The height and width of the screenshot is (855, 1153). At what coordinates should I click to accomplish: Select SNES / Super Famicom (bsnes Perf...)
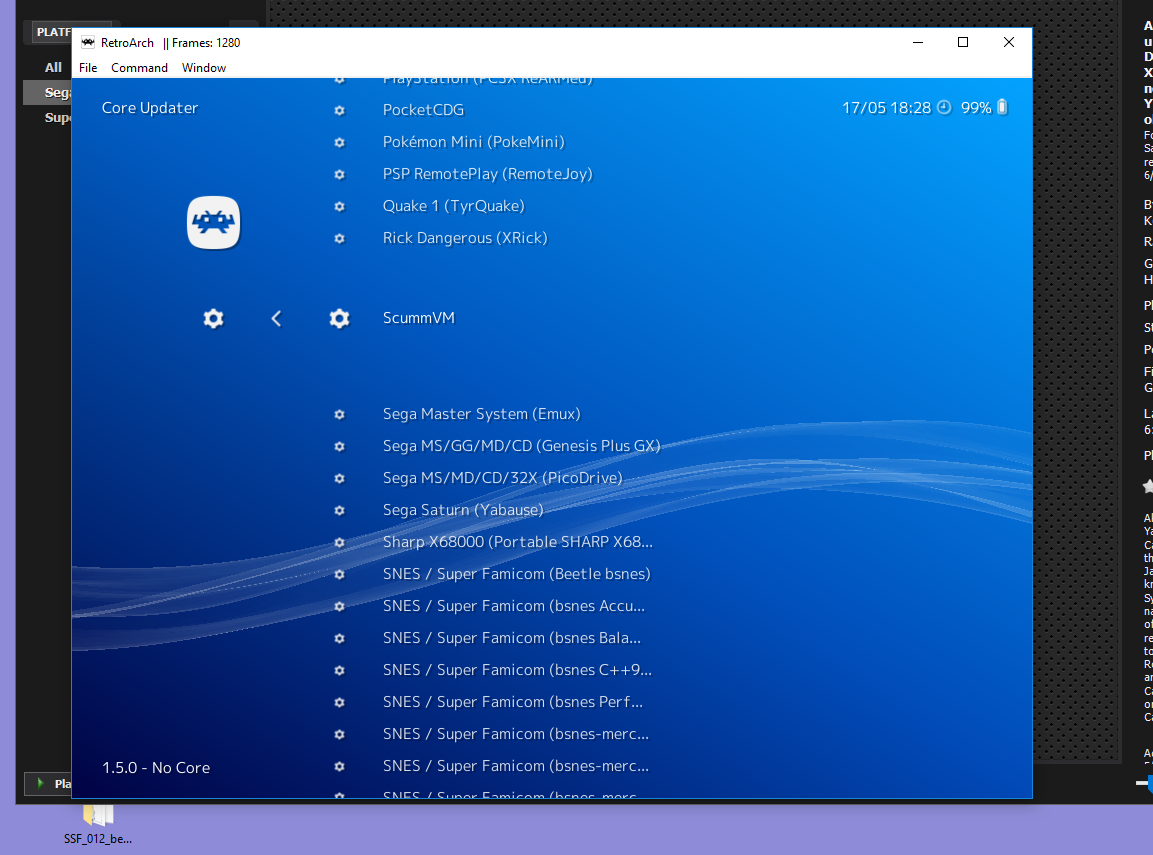point(513,701)
